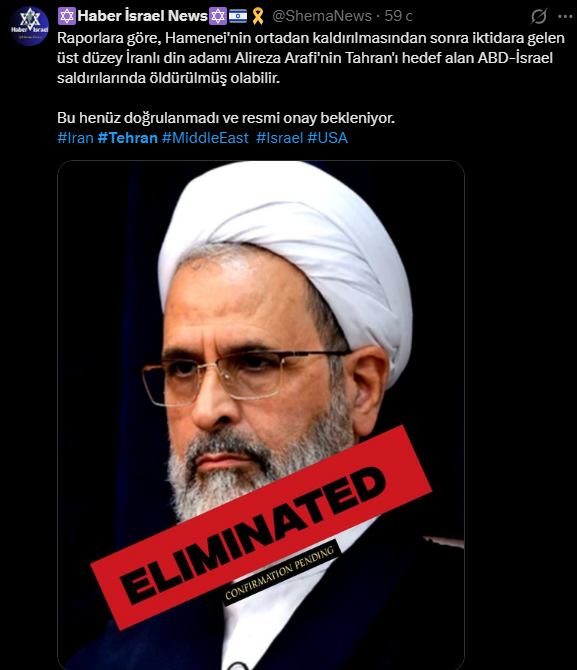Image resolution: width=577 pixels, height=670 pixels.
Task: Open the three-dot more options menu
Action: click(565, 17)
